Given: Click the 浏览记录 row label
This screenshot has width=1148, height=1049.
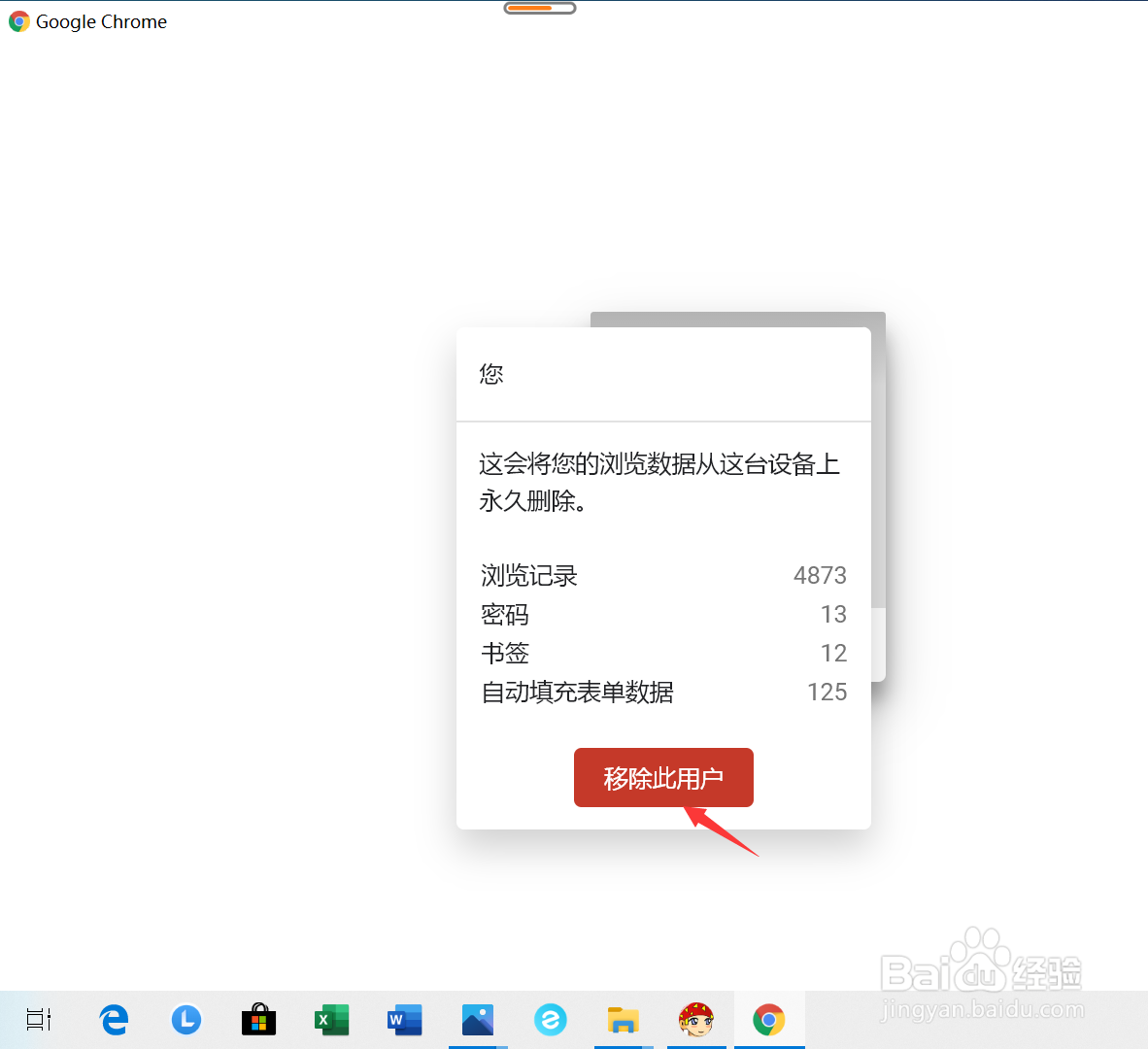Looking at the screenshot, I should pyautogui.click(x=528, y=575).
